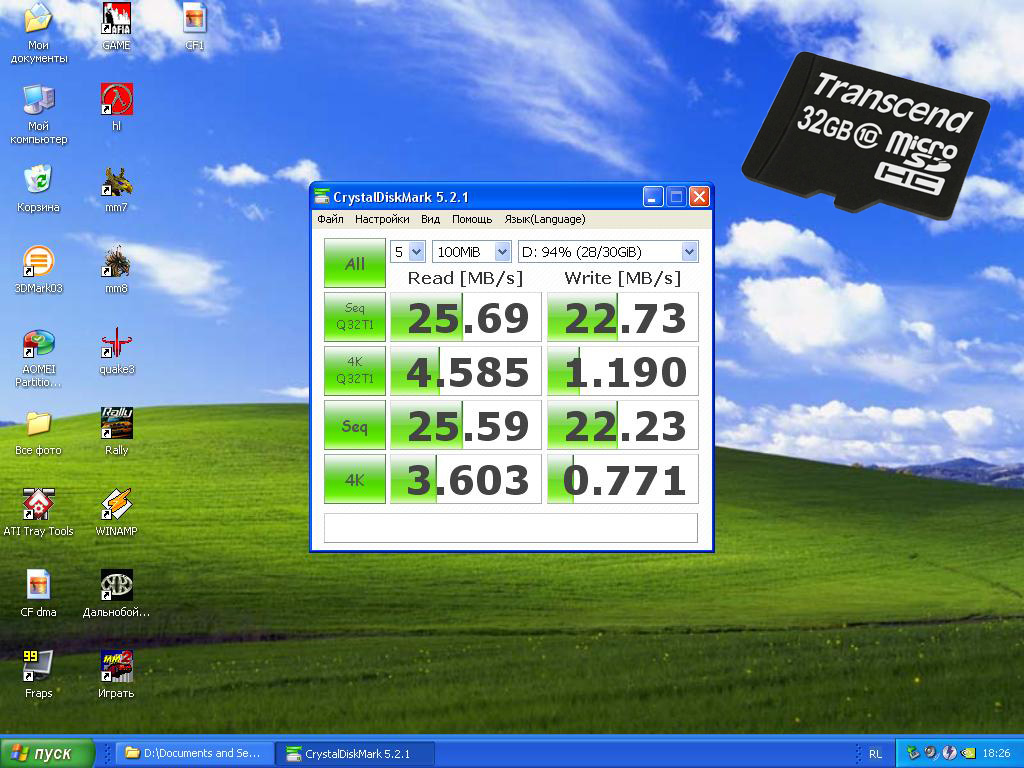Click the 0.771 4K write result

coord(622,479)
